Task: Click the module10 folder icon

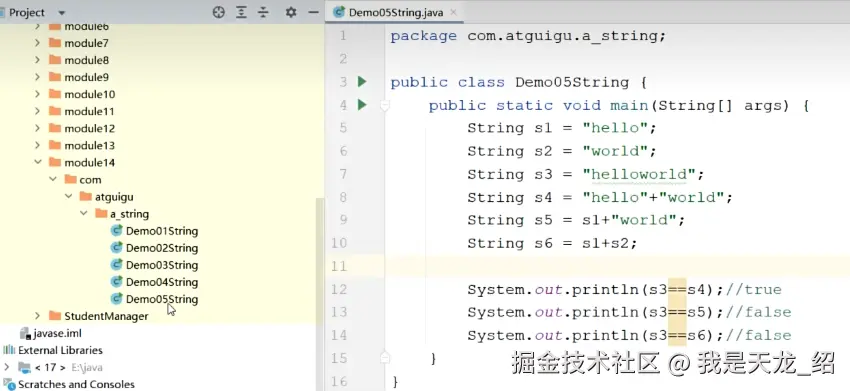Action: pyautogui.click(x=55, y=94)
